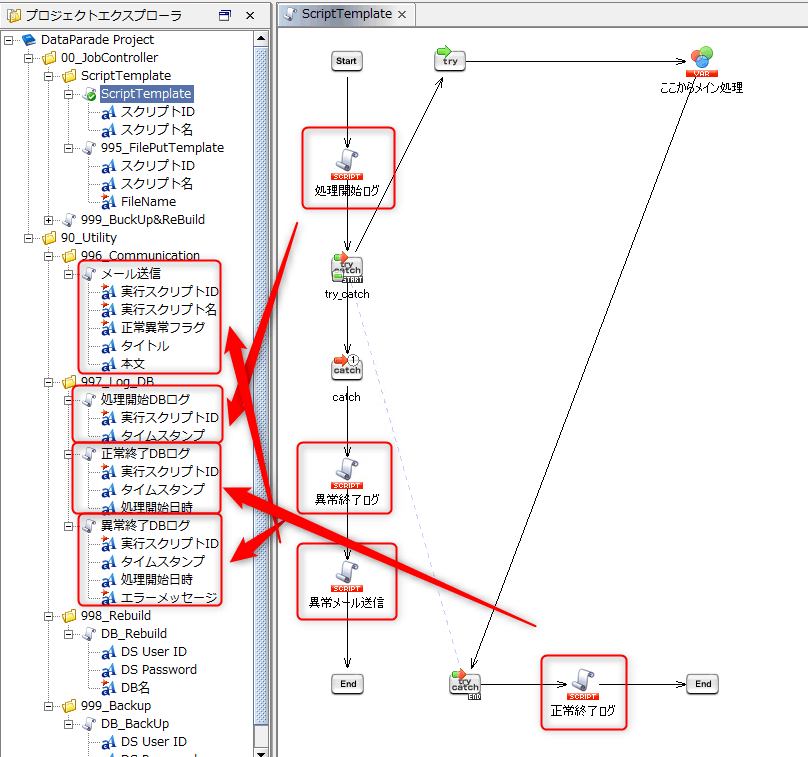Click the 999_BuckUp&ReBuild script icon
This screenshot has width=808, height=757.
[x=69, y=220]
